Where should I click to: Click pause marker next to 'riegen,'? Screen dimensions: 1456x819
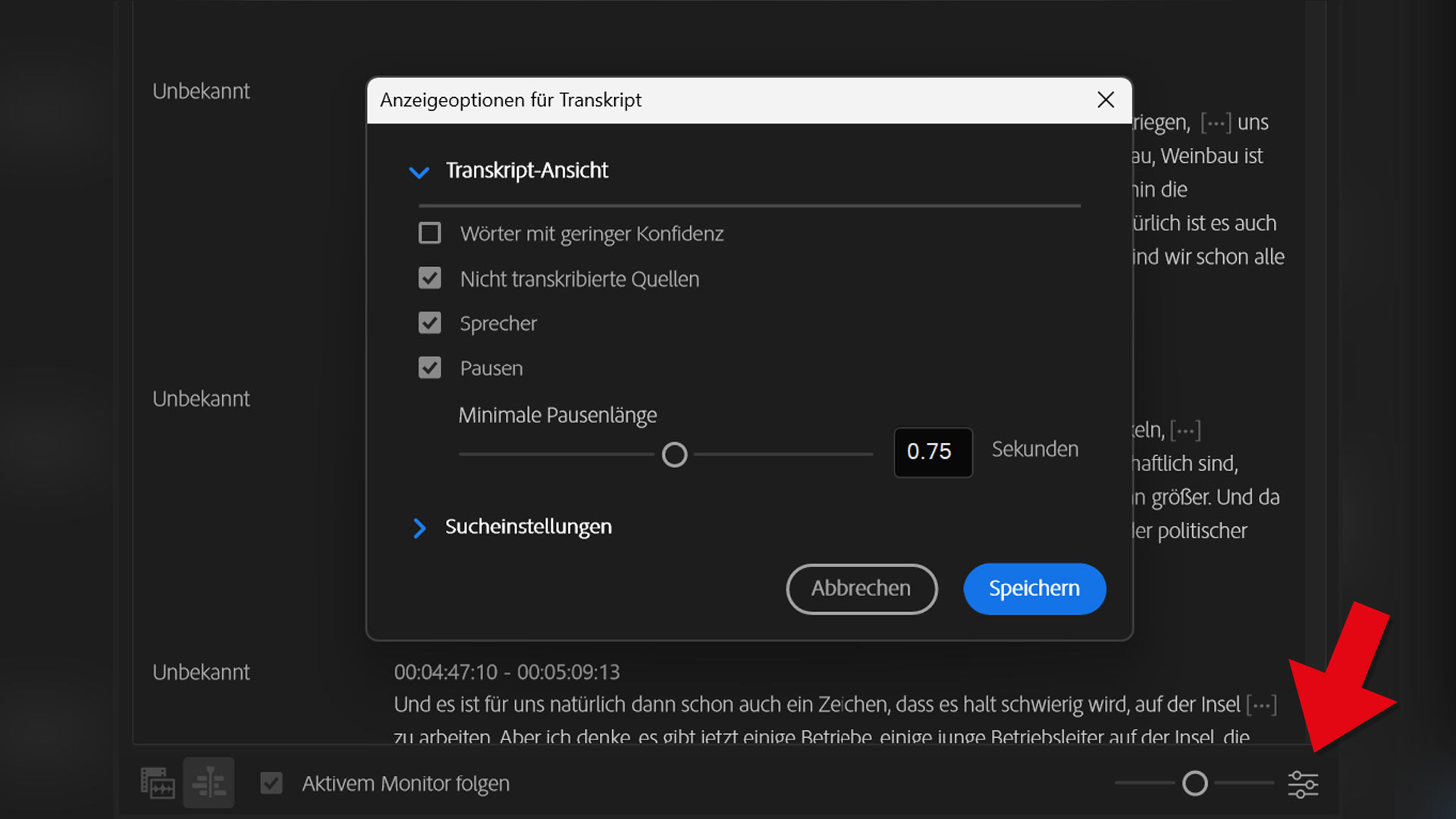tap(1216, 123)
